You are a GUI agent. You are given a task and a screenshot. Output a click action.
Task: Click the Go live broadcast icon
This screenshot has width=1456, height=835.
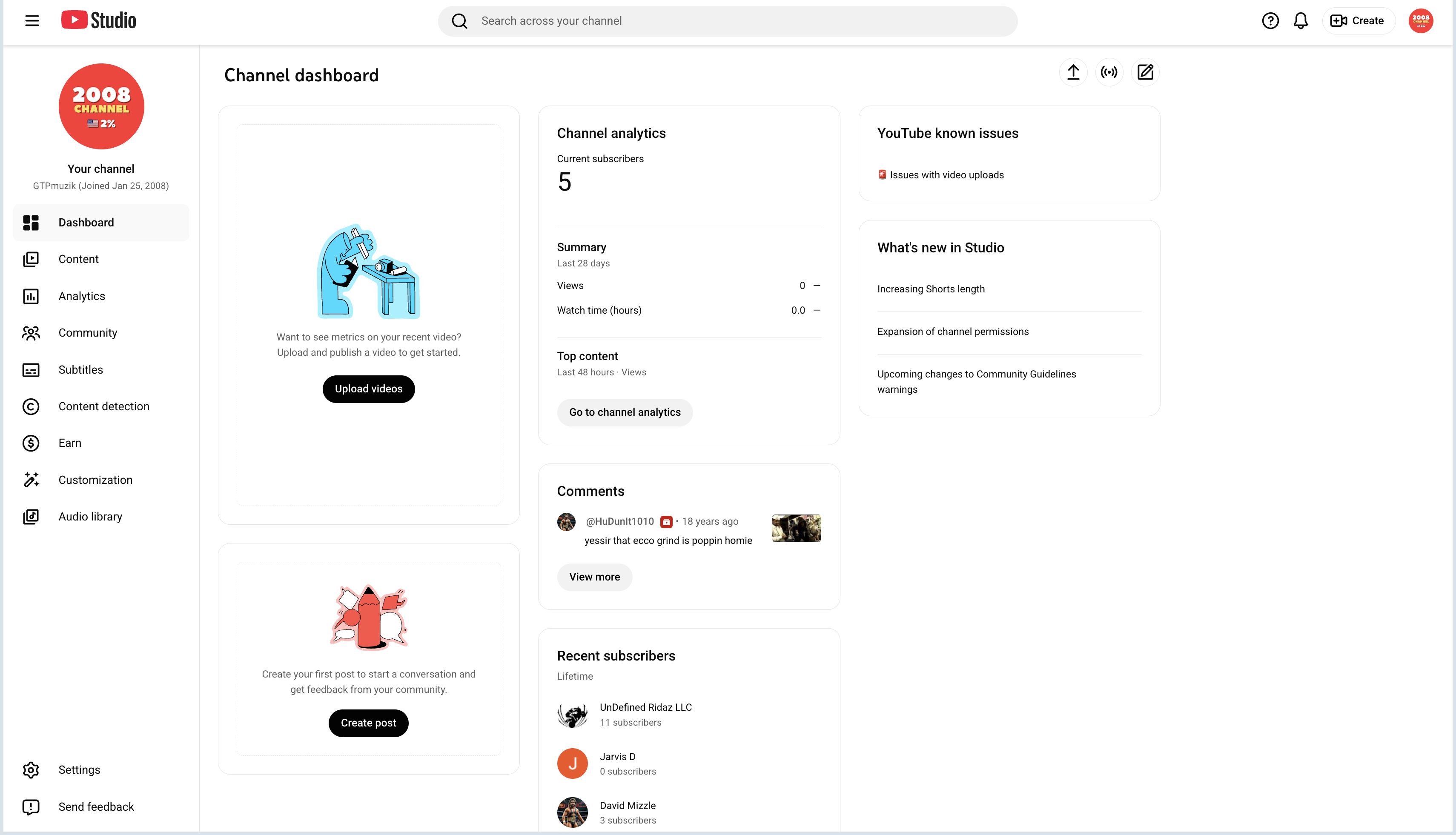point(1109,72)
